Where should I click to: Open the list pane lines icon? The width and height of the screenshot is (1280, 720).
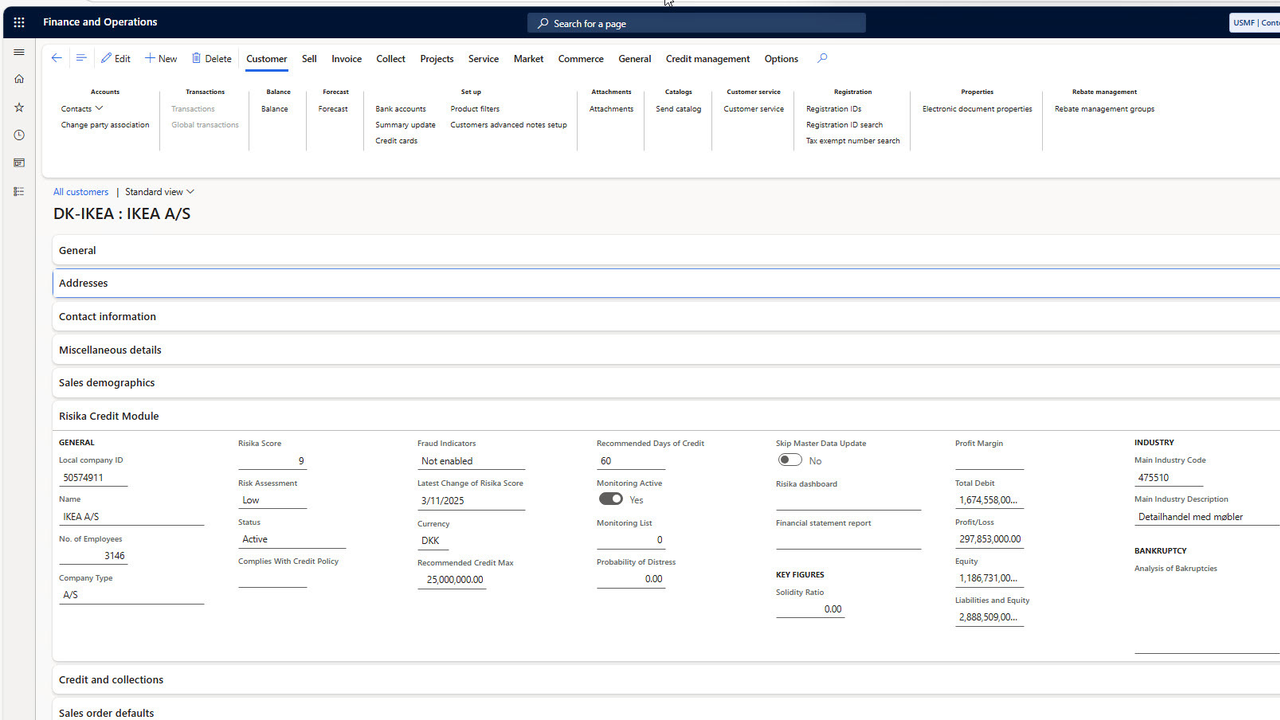[x=82, y=58]
